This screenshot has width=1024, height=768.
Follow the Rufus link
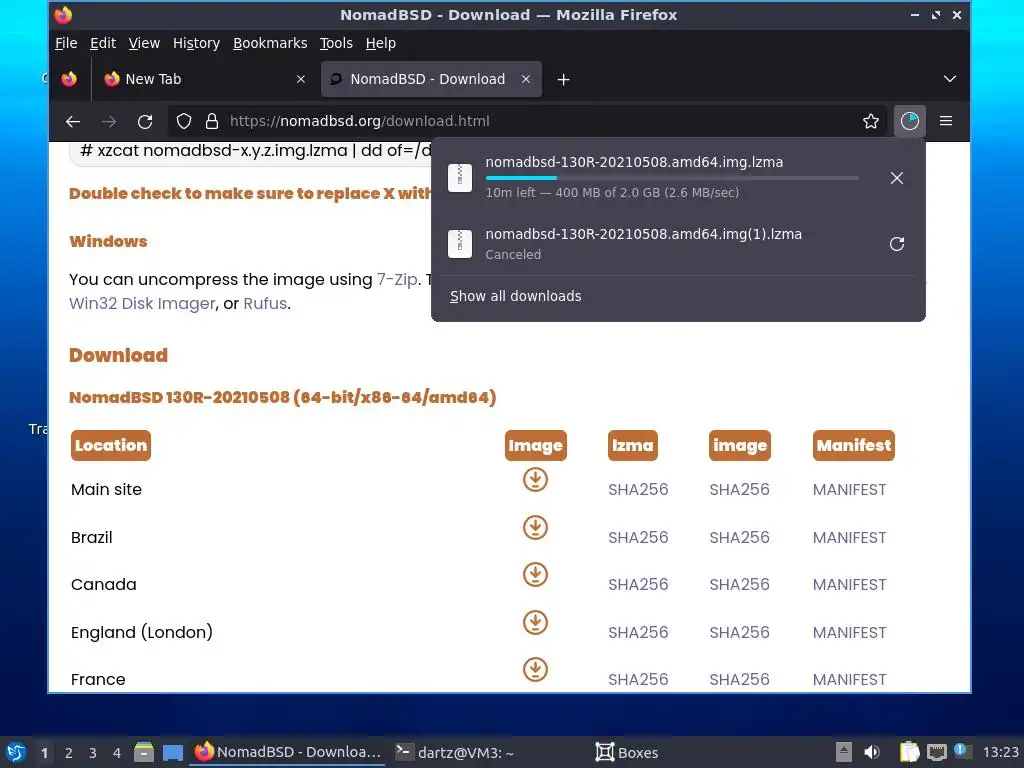[264, 304]
